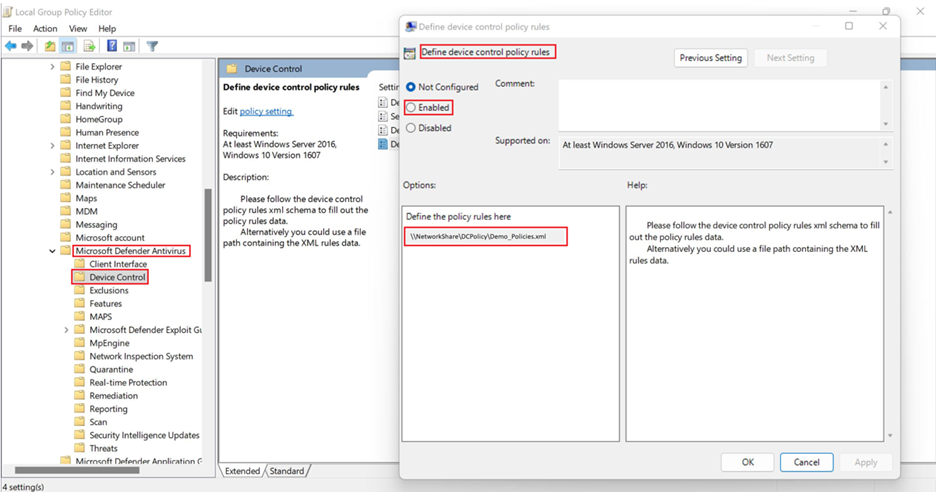Click the Maps folder icon
The image size is (936, 492).
click(66, 198)
